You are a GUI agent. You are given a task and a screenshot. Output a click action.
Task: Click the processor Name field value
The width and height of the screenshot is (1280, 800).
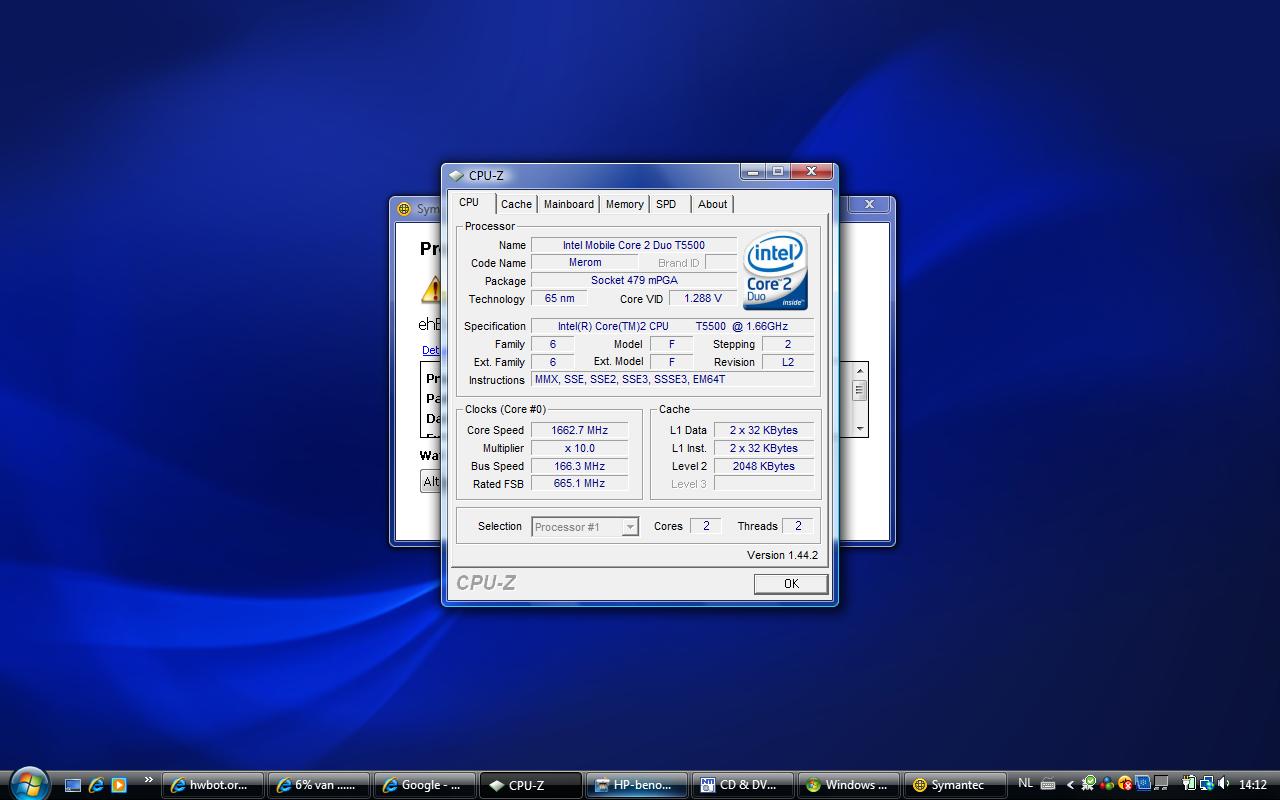pyautogui.click(x=633, y=245)
